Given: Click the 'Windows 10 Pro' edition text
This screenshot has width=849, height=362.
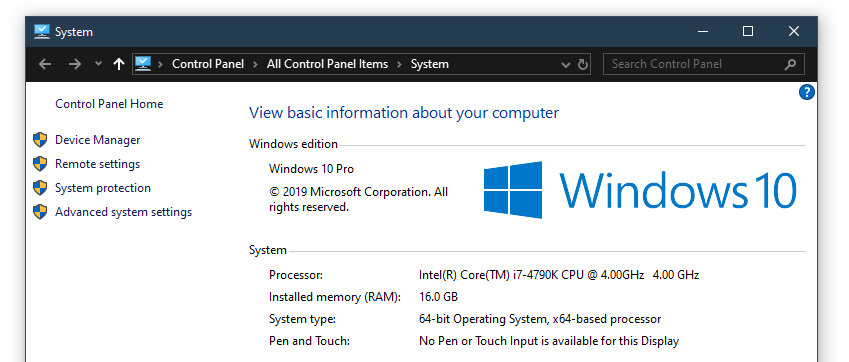Looking at the screenshot, I should [x=311, y=169].
